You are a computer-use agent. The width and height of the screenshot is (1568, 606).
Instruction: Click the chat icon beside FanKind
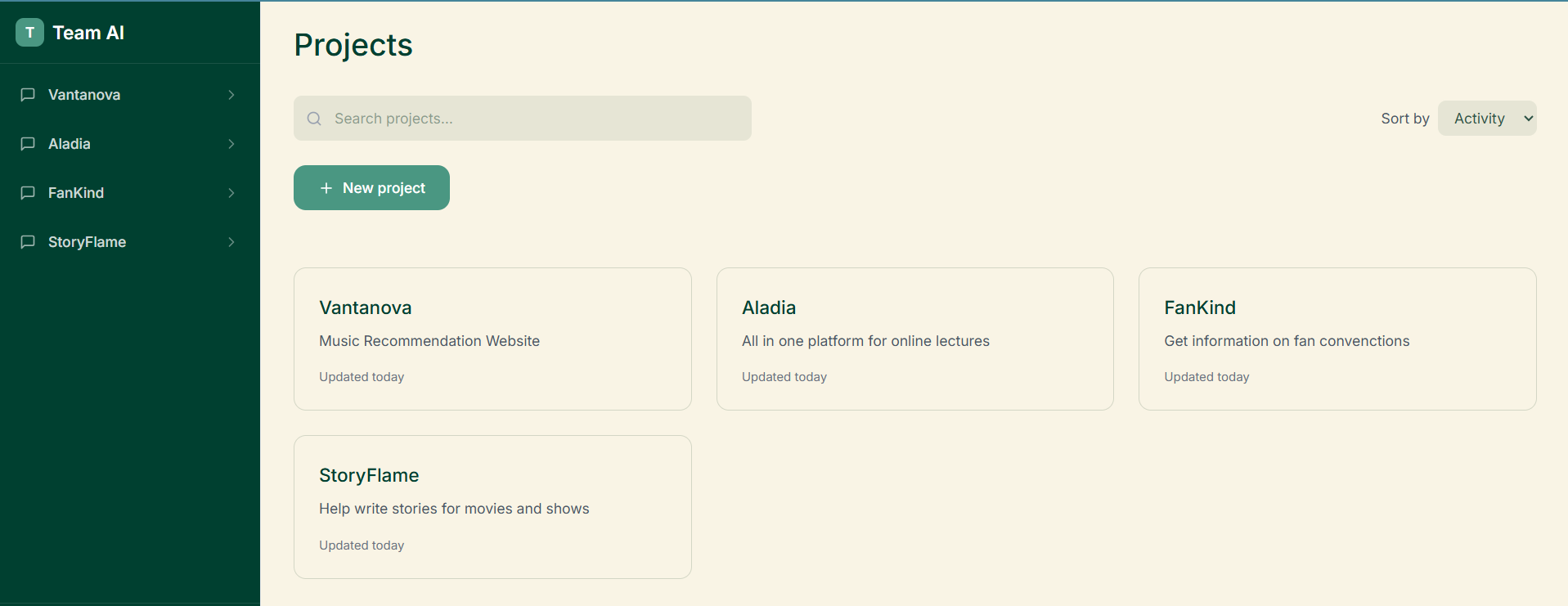pyautogui.click(x=28, y=193)
